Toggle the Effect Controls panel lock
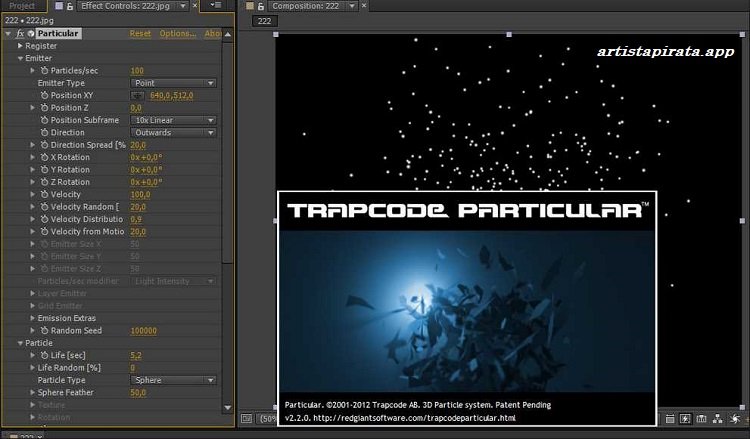The height and width of the screenshot is (439, 750). (x=70, y=6)
